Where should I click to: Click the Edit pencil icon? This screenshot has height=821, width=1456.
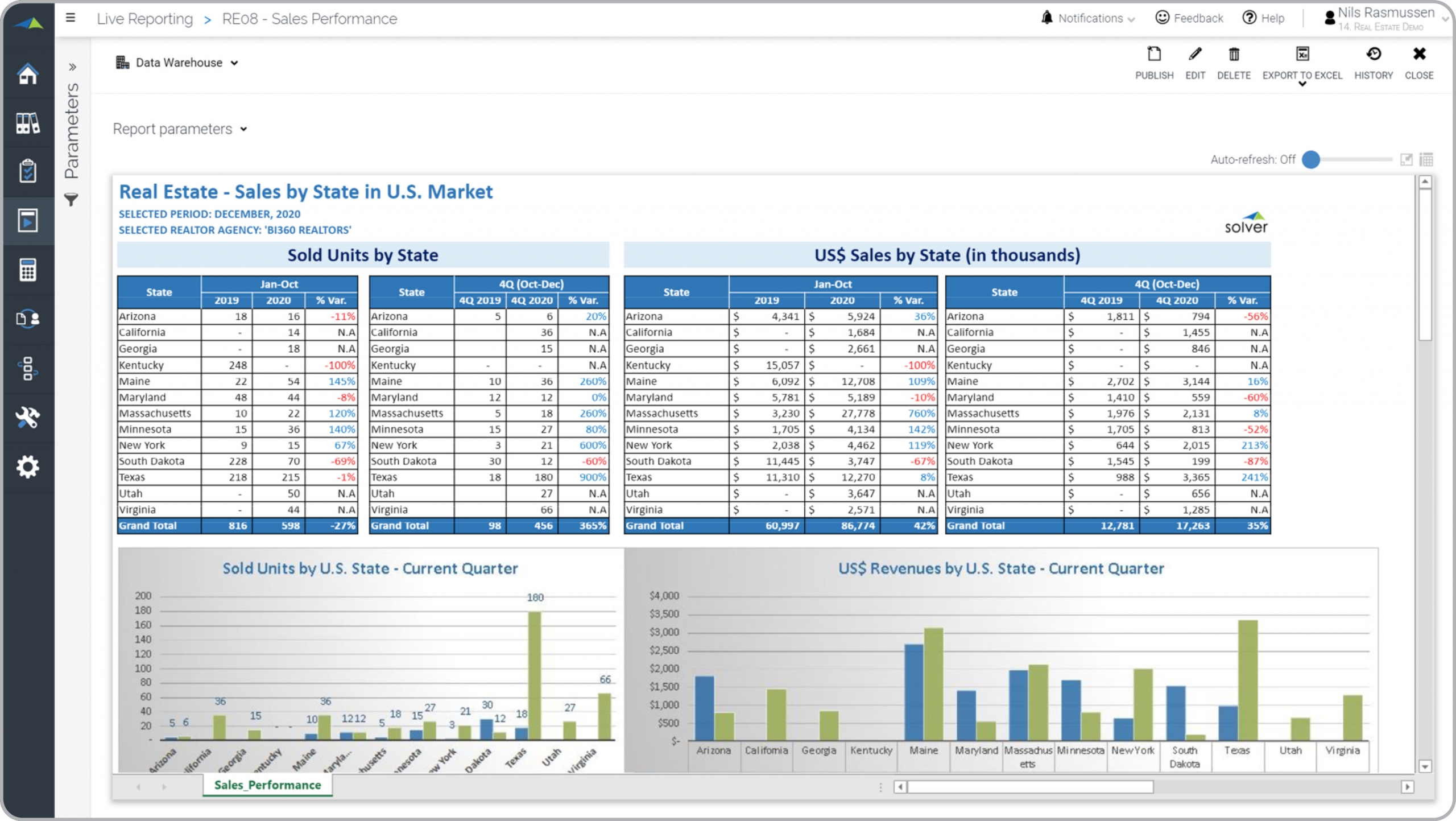click(x=1194, y=55)
